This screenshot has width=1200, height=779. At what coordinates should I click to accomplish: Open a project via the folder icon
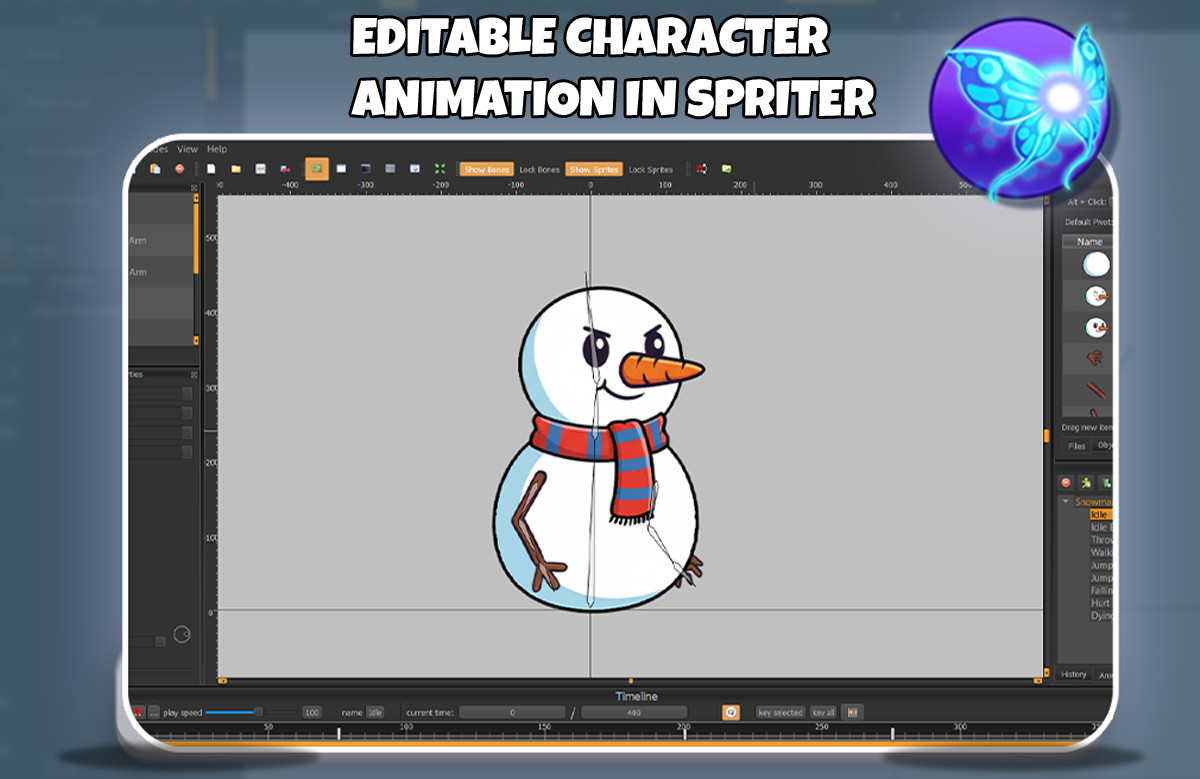(x=236, y=169)
